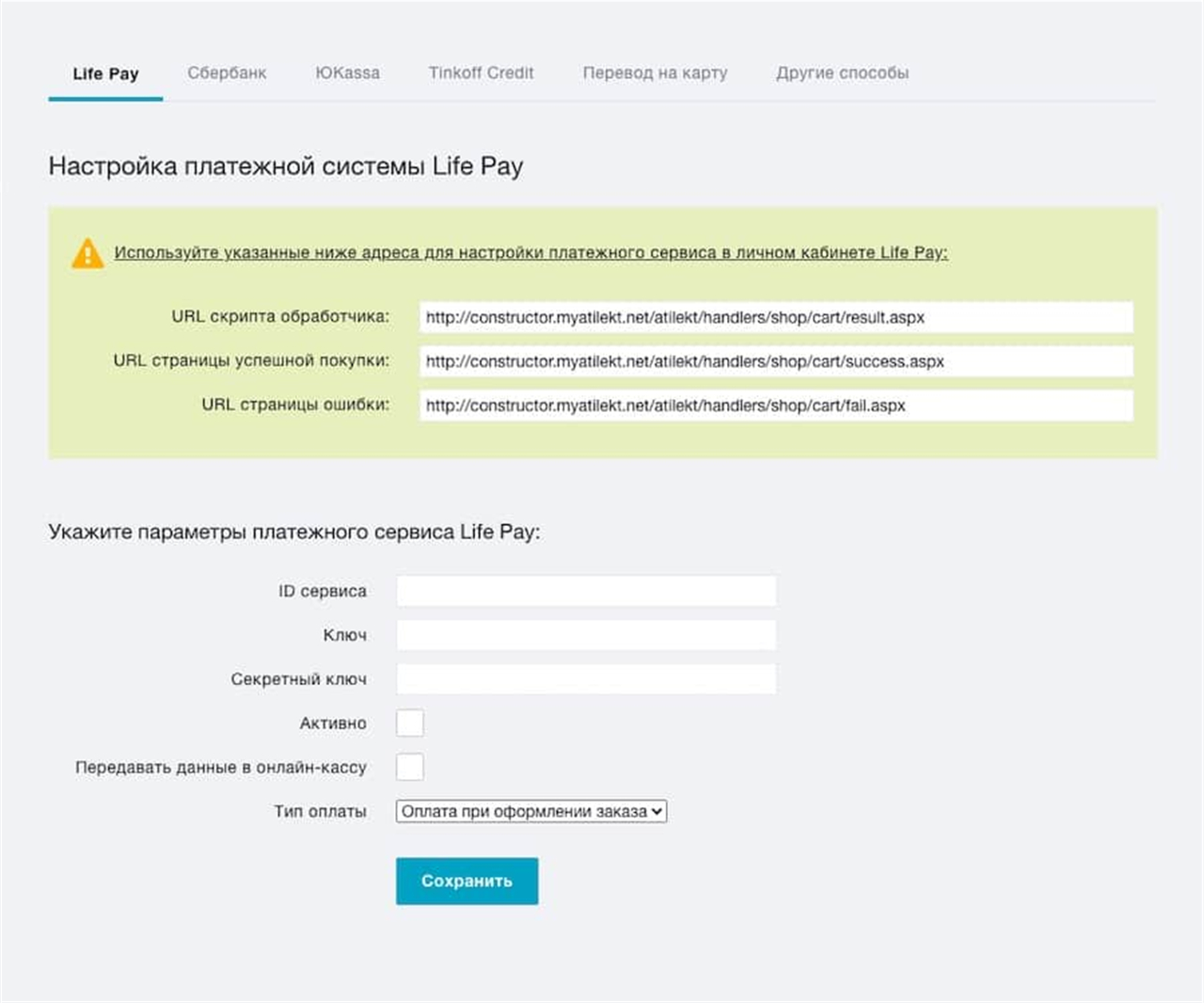Click the URL страницы ошибки label
Screen dimensions: 1204x1003
295,405
